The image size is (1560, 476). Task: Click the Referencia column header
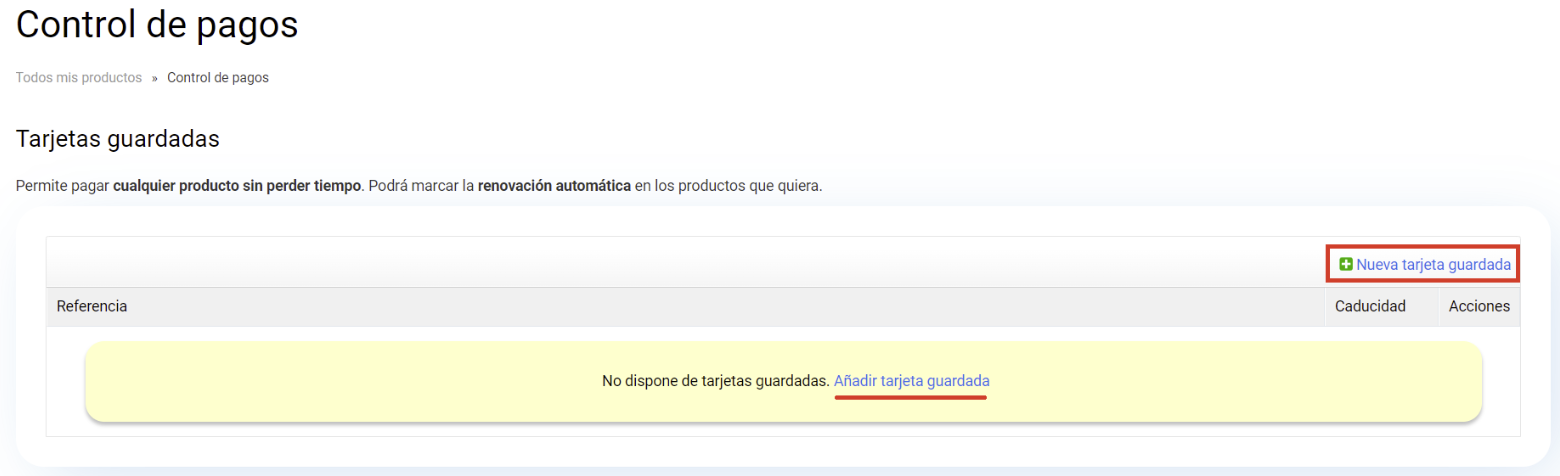[x=92, y=306]
